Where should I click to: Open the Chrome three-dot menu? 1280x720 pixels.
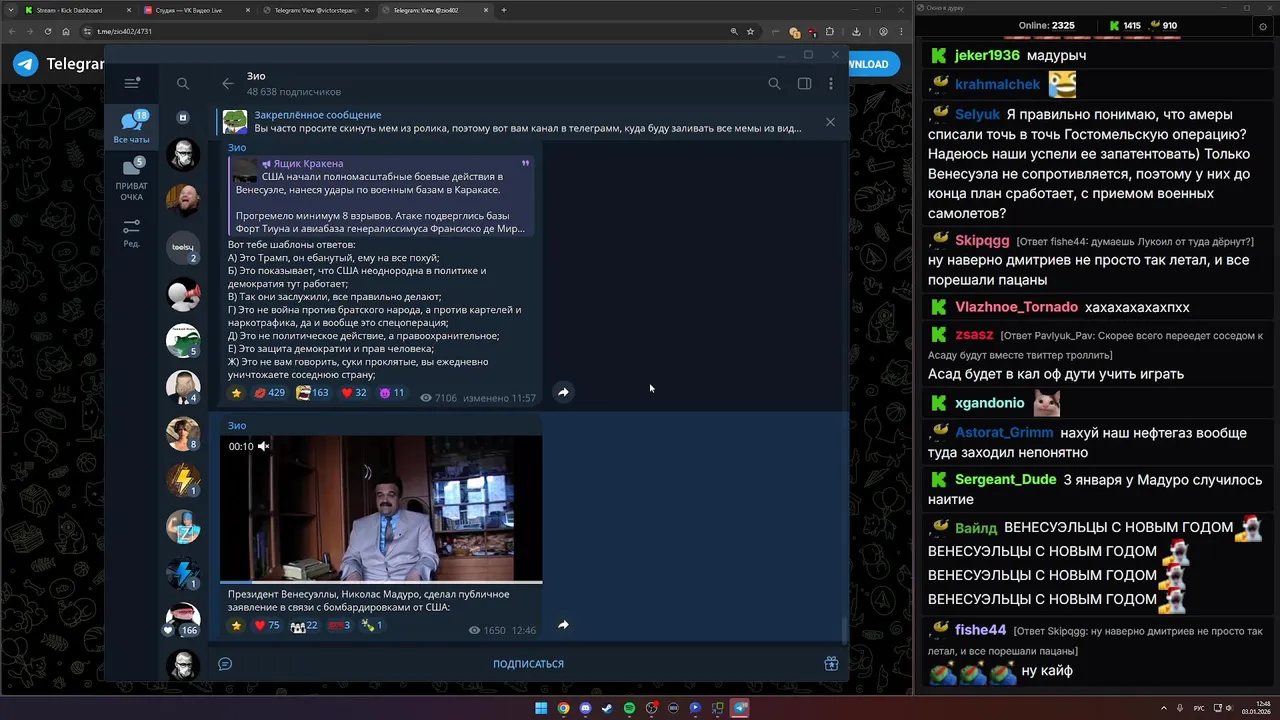(901, 31)
